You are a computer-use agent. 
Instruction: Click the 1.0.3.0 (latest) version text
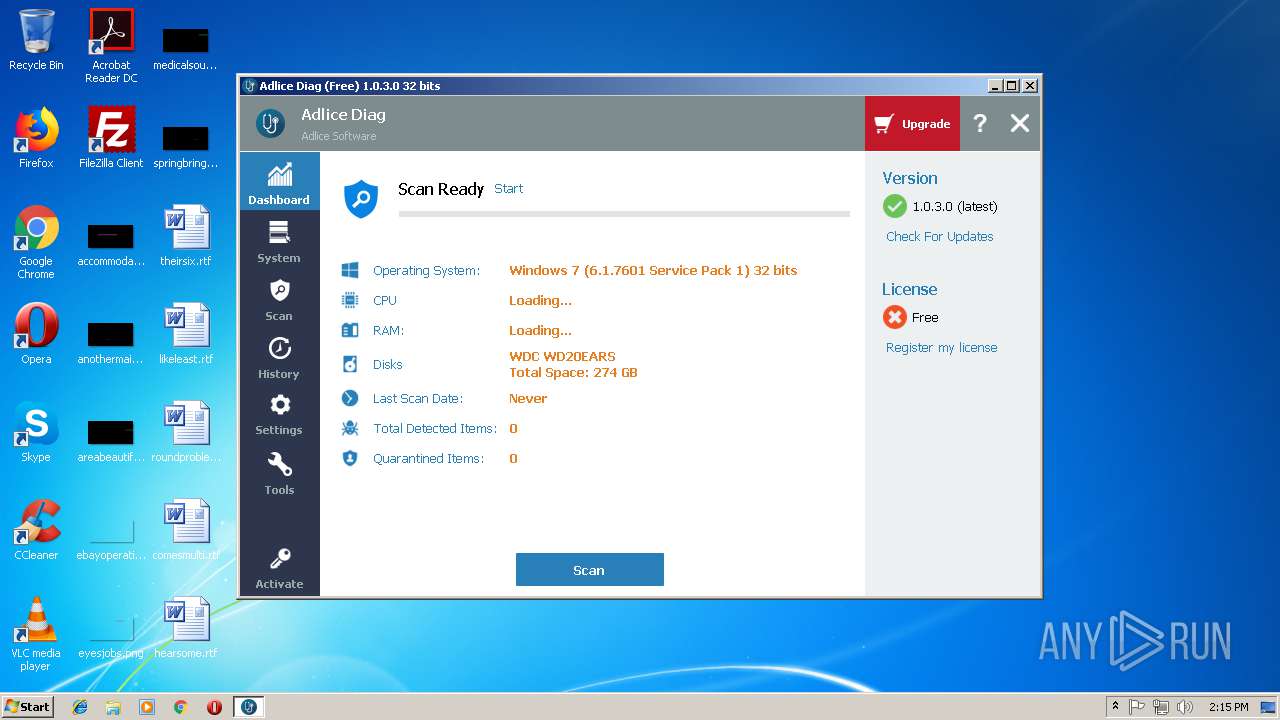[955, 206]
